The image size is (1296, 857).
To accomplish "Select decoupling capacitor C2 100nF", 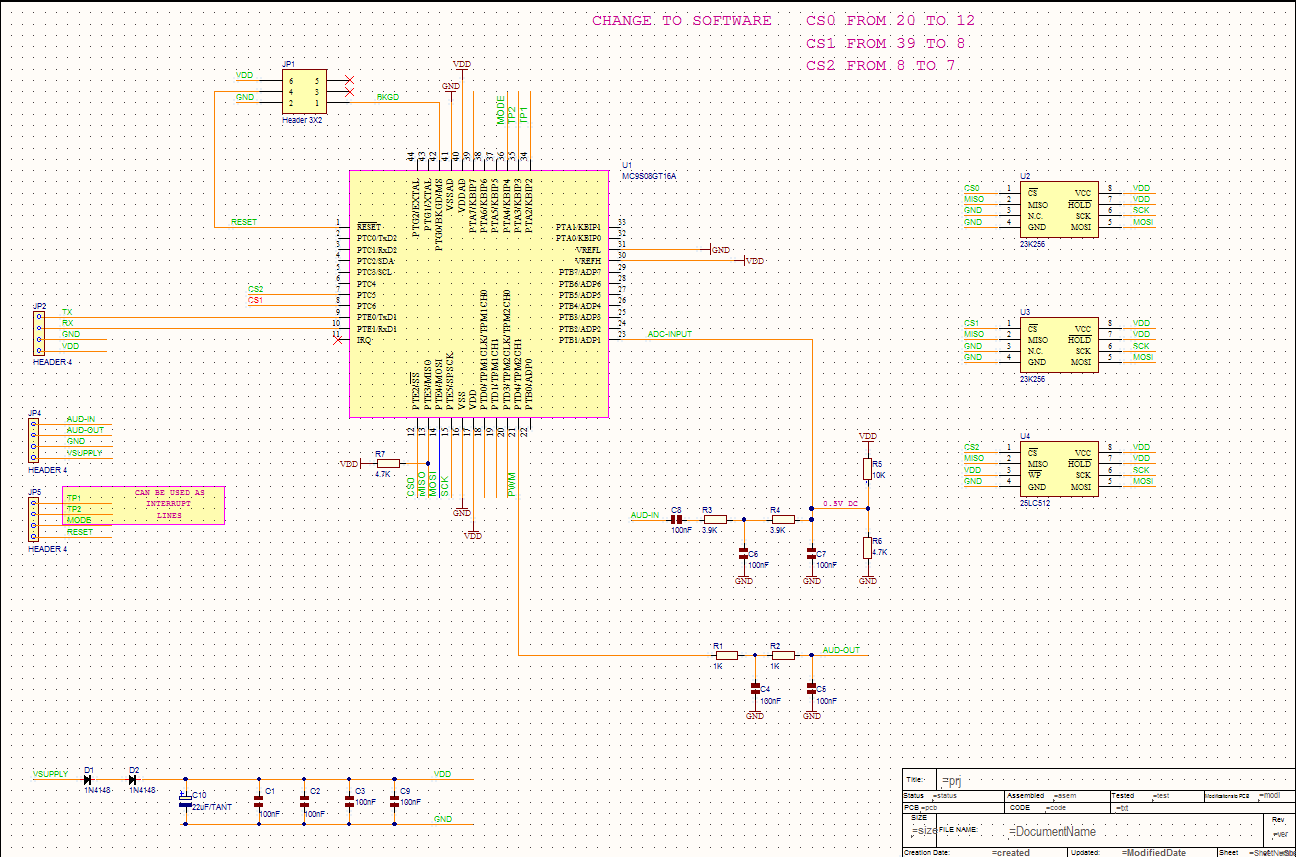I will coord(303,801).
